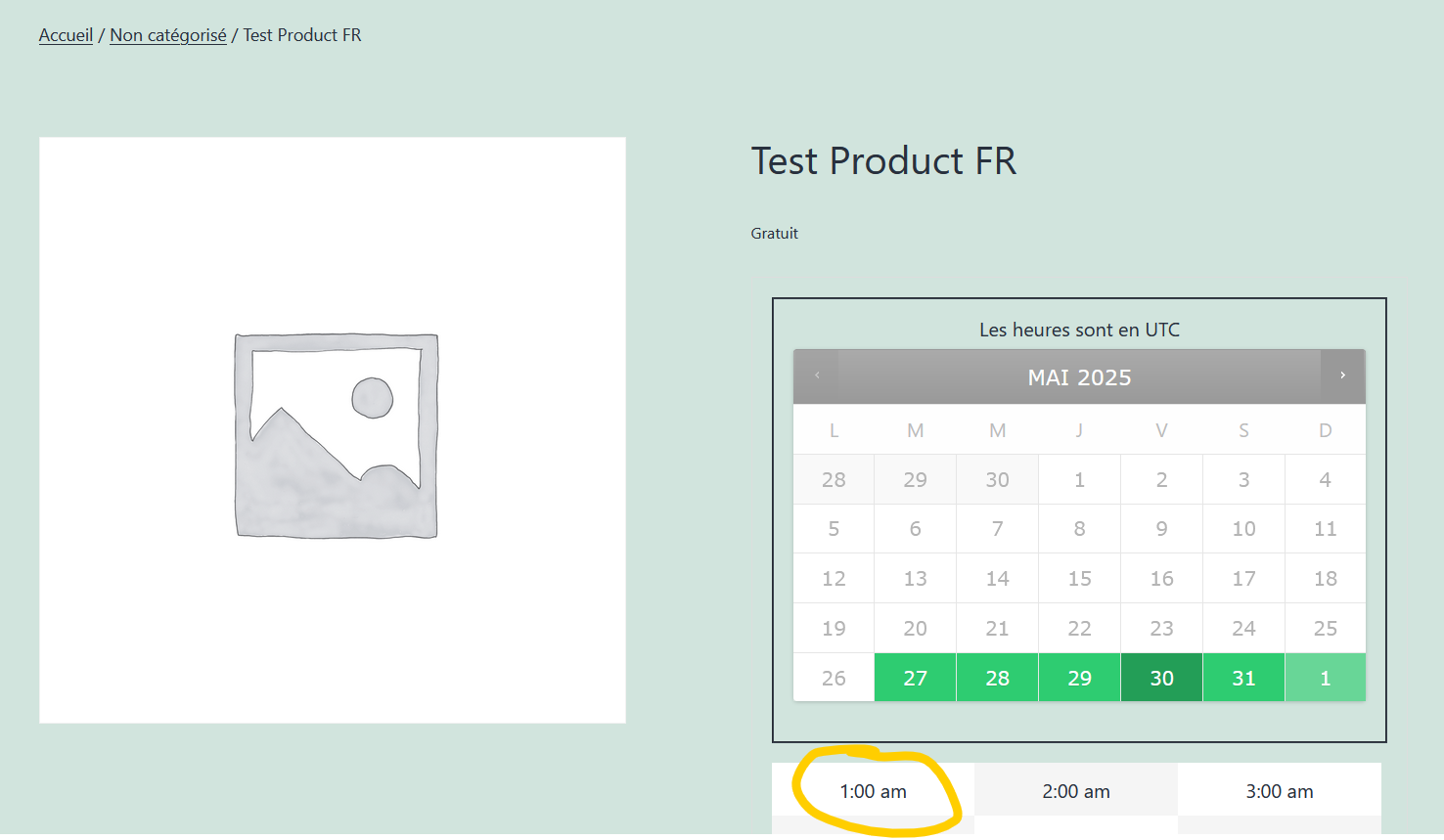Click disabled date 9 in the calendar

click(1161, 528)
